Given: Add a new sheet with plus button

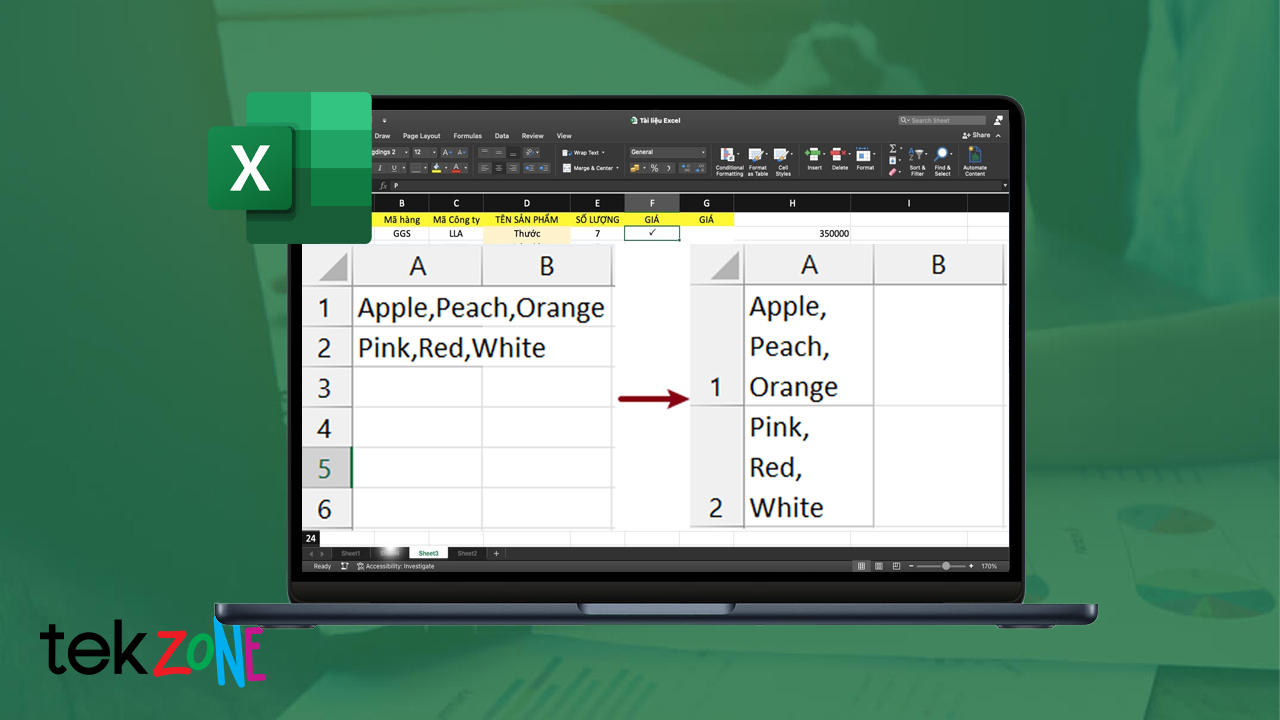Looking at the screenshot, I should [x=496, y=553].
